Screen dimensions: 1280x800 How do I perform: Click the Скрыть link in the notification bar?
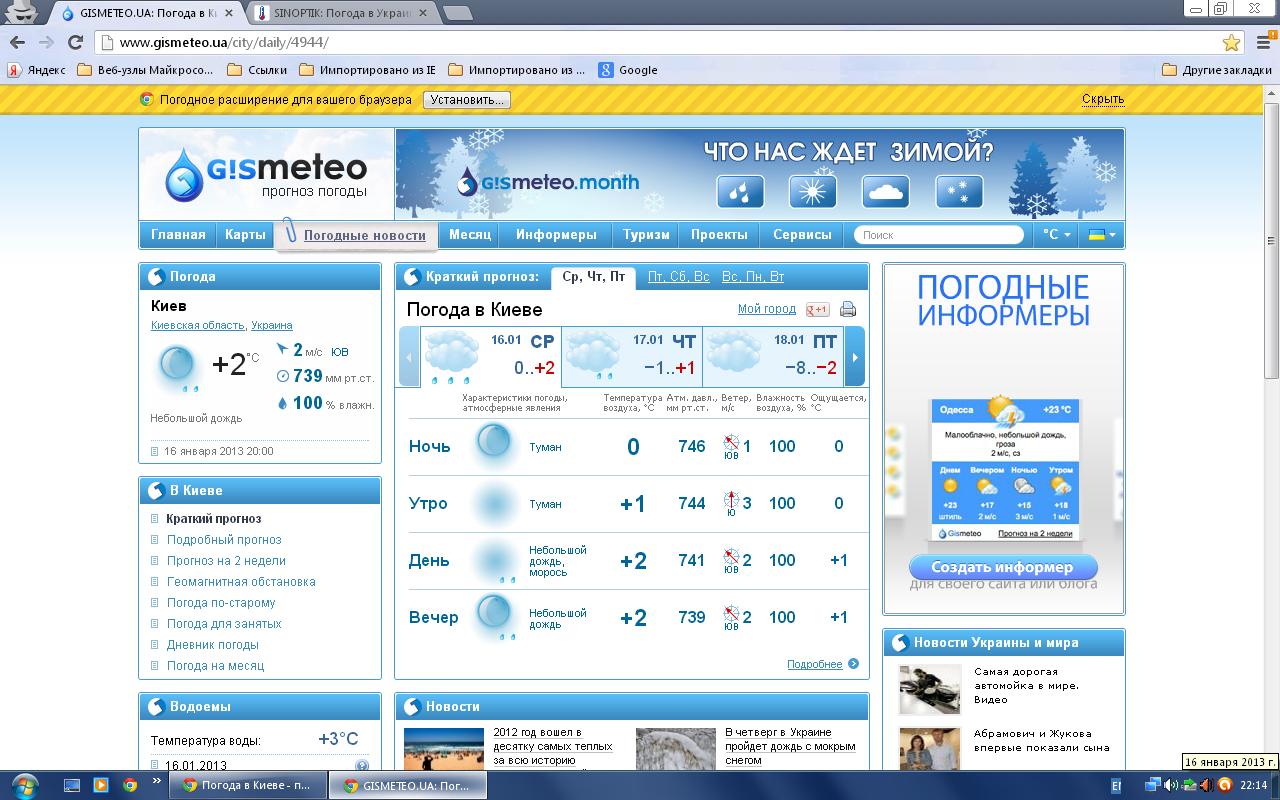point(1103,100)
